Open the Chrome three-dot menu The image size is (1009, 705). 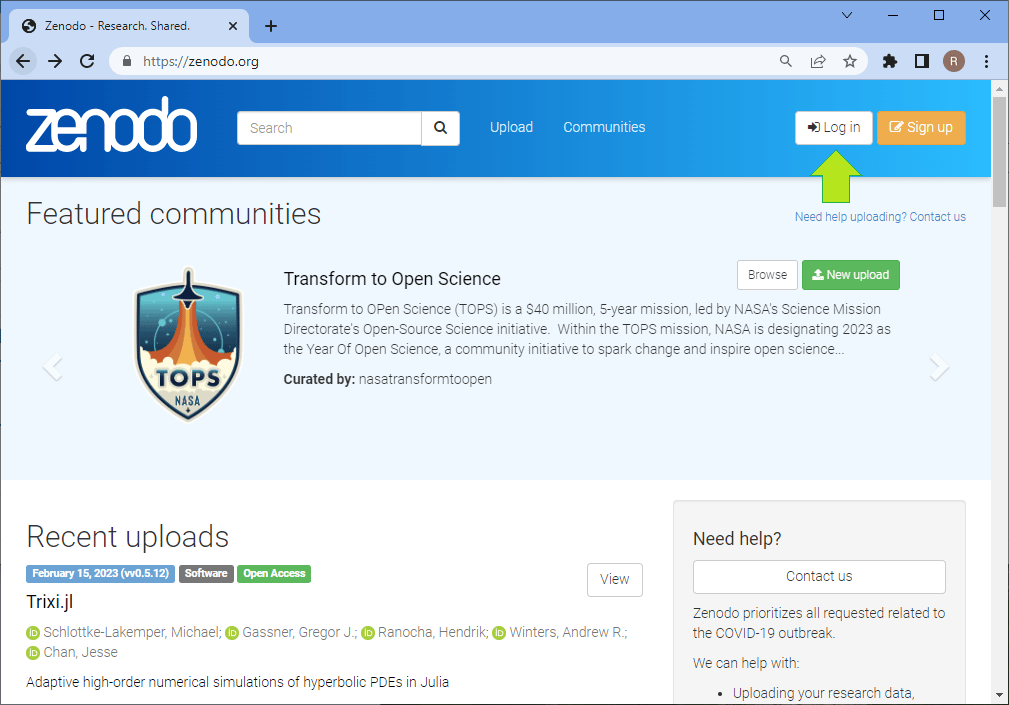[987, 61]
